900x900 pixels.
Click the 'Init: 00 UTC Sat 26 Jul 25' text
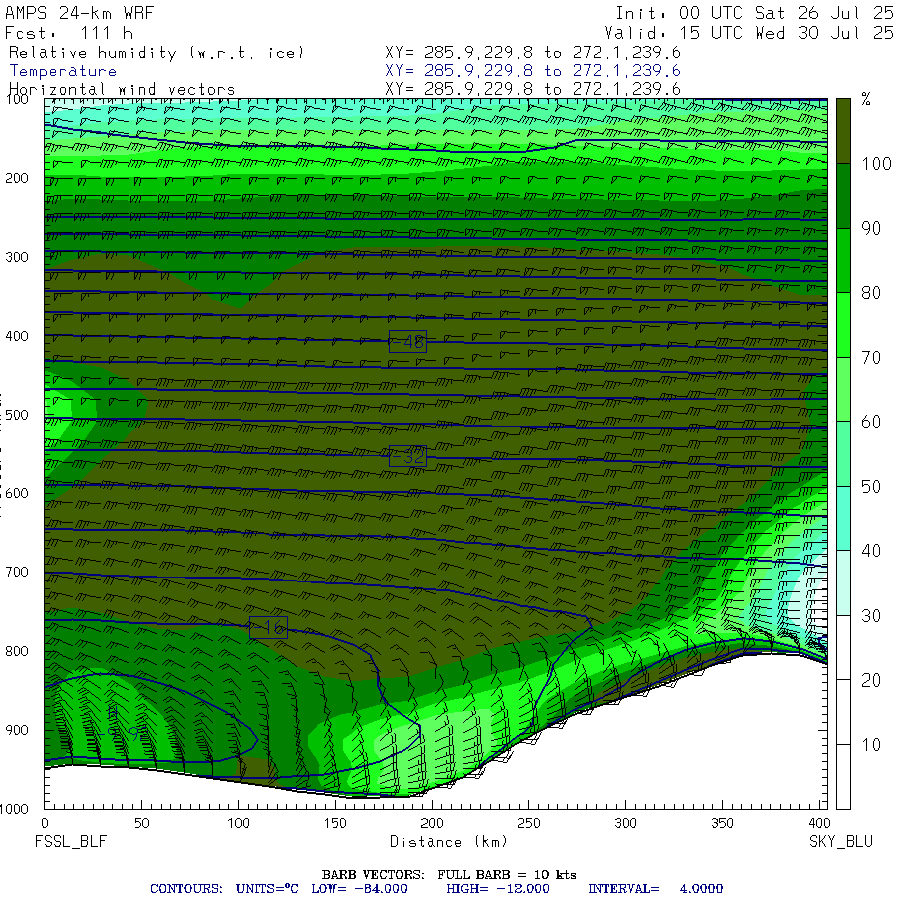(x=754, y=13)
